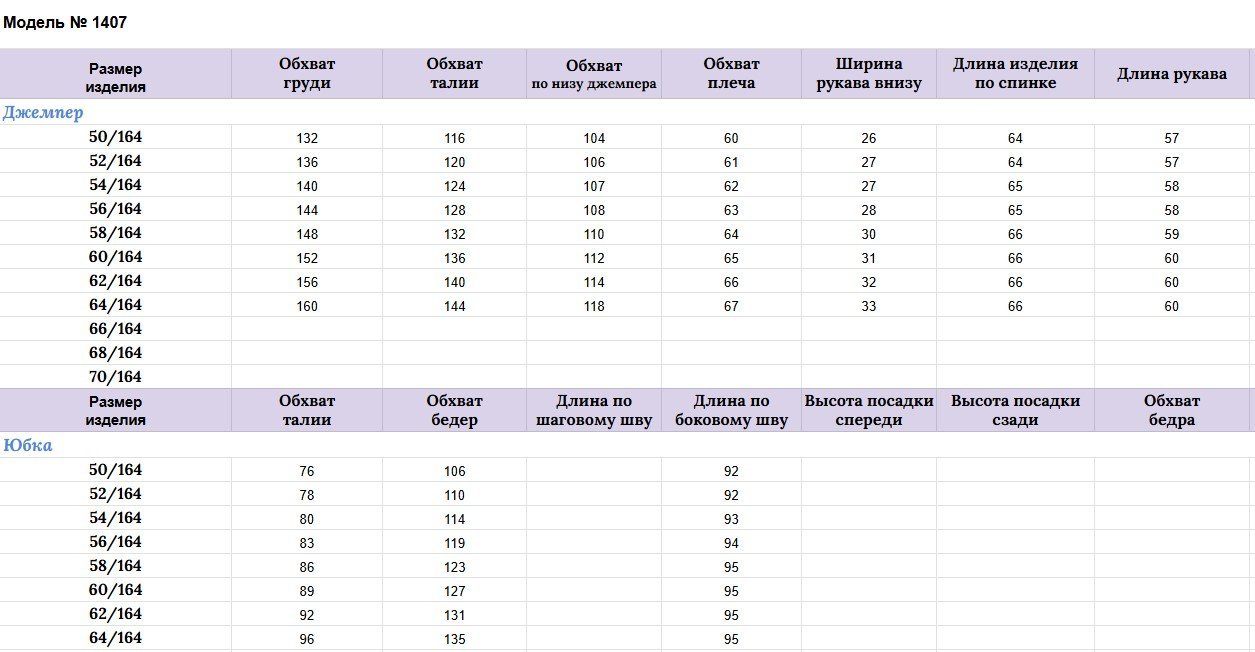Select skirt waist value 83

[307, 543]
